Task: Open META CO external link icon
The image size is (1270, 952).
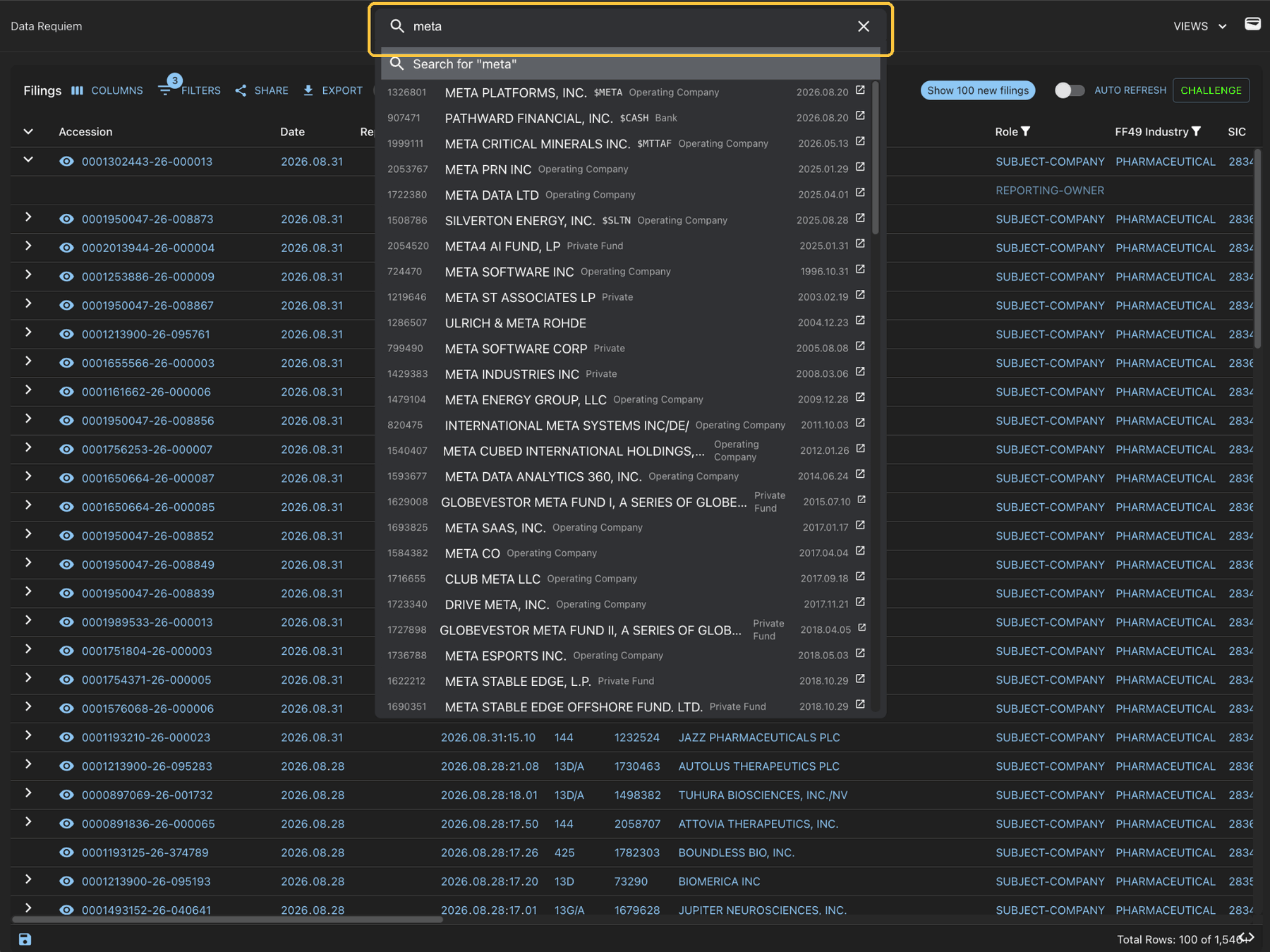Action: coord(860,551)
